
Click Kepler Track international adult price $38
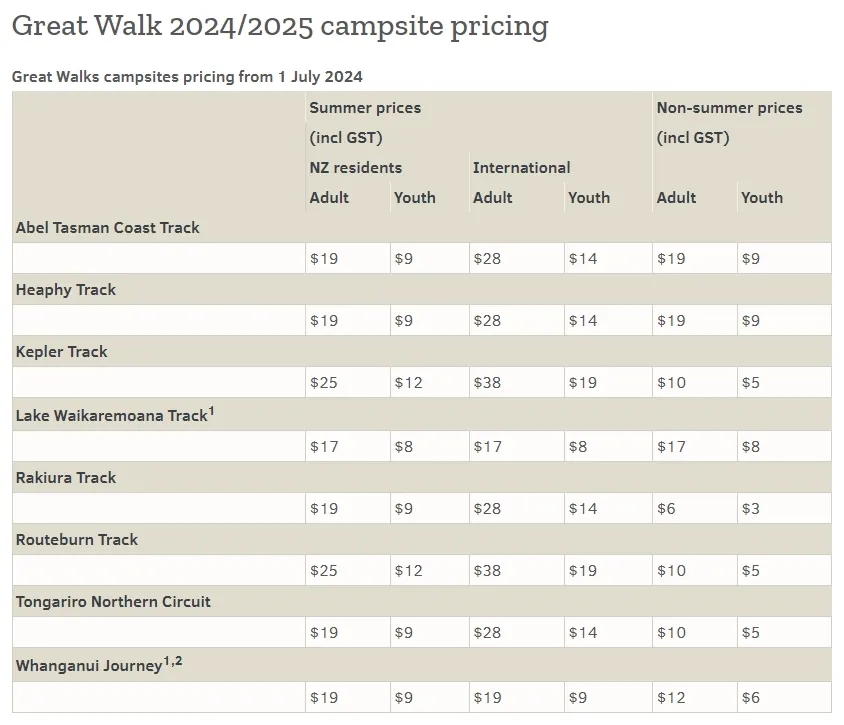pyautogui.click(x=487, y=383)
